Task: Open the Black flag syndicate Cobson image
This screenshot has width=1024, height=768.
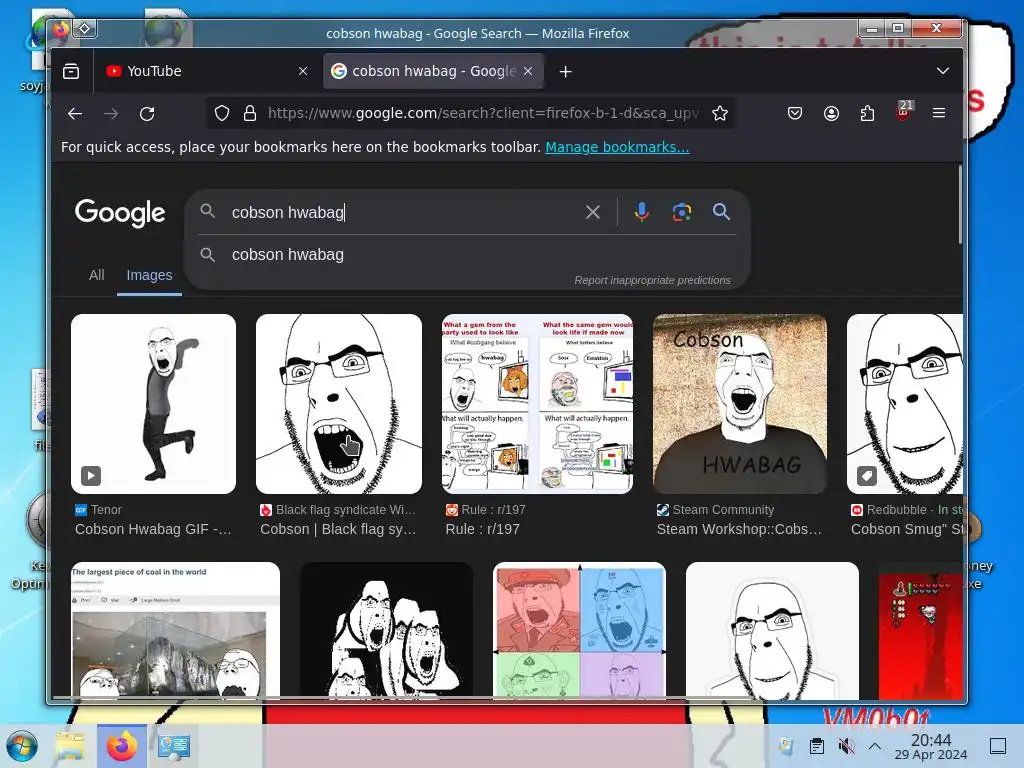Action: tap(339, 404)
